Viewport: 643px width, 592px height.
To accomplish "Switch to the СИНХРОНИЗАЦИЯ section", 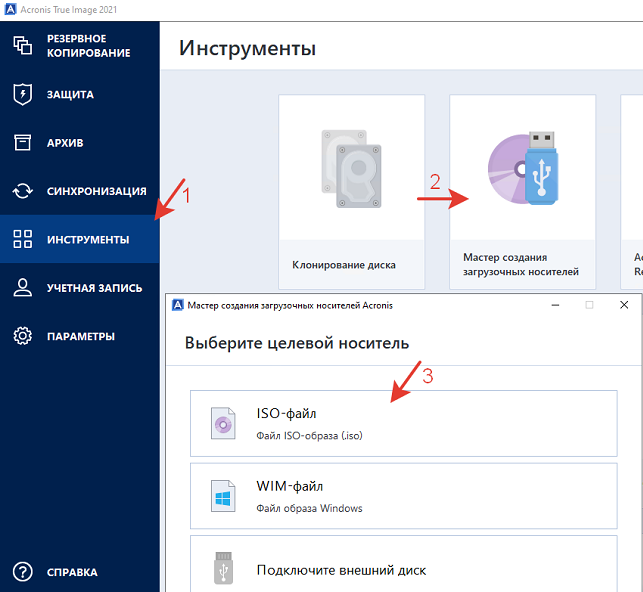I will (x=80, y=191).
